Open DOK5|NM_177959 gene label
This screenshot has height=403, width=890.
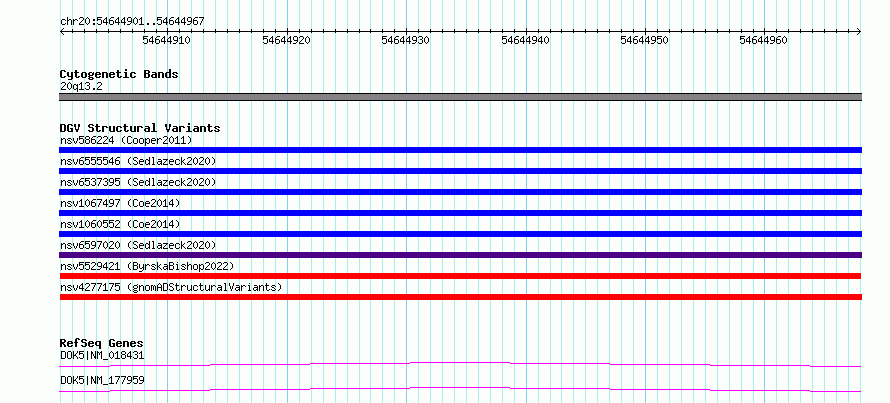pyautogui.click(x=102, y=380)
